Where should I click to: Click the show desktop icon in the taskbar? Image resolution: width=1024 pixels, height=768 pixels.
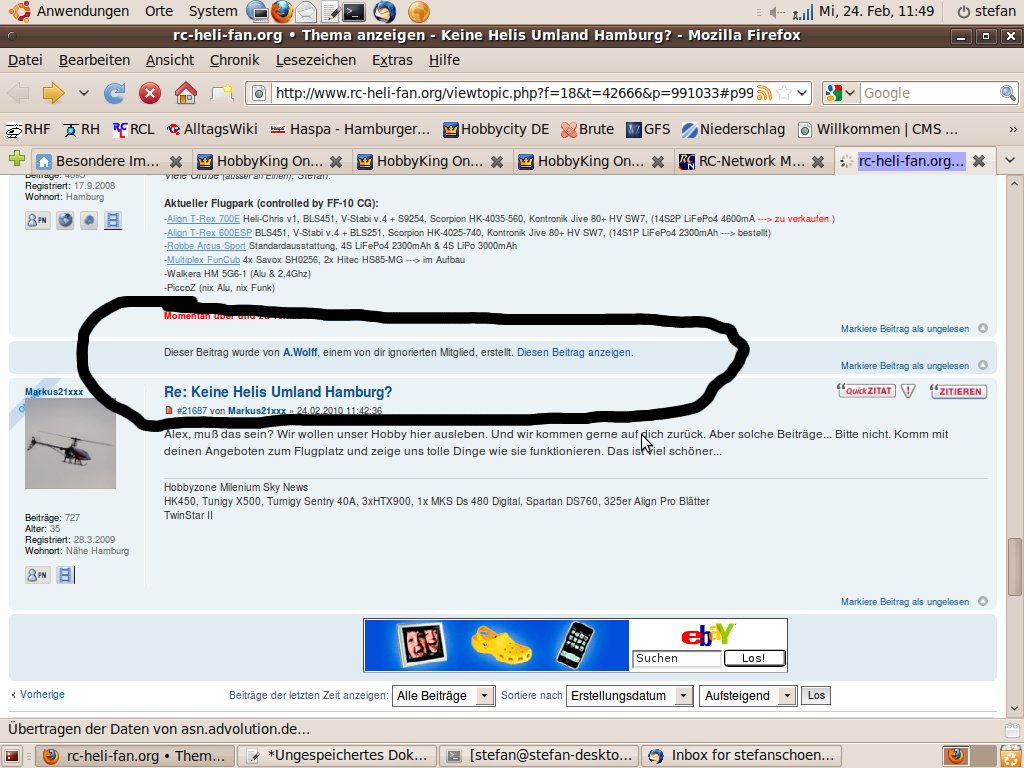coord(12,756)
